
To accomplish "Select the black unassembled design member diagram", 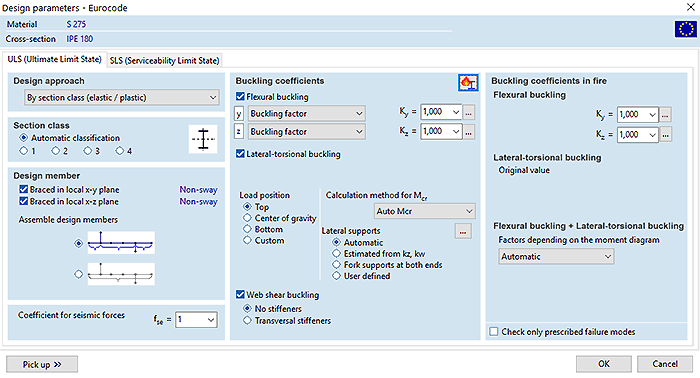I will 121,274.
